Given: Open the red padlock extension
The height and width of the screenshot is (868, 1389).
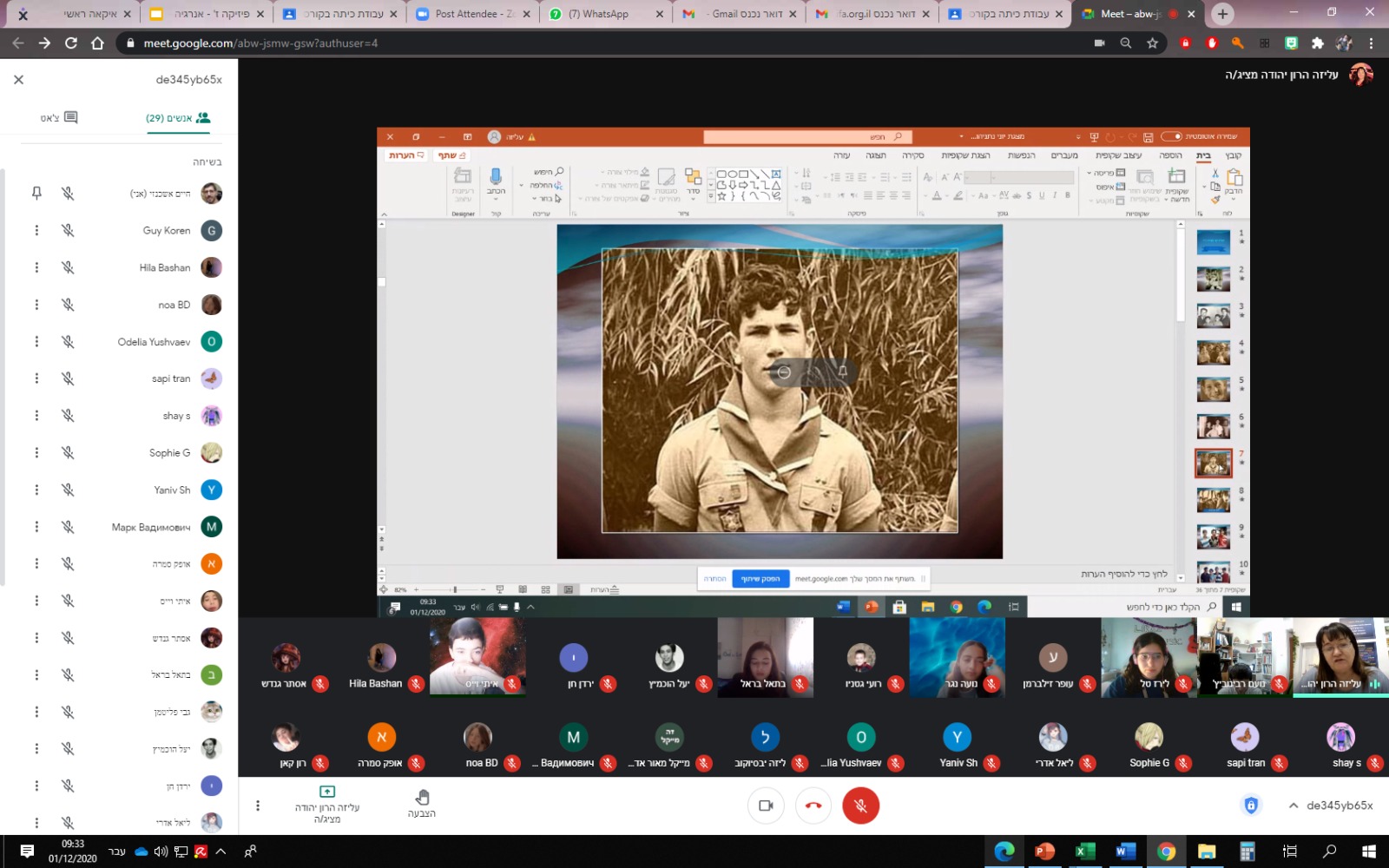Looking at the screenshot, I should tap(1185, 43).
